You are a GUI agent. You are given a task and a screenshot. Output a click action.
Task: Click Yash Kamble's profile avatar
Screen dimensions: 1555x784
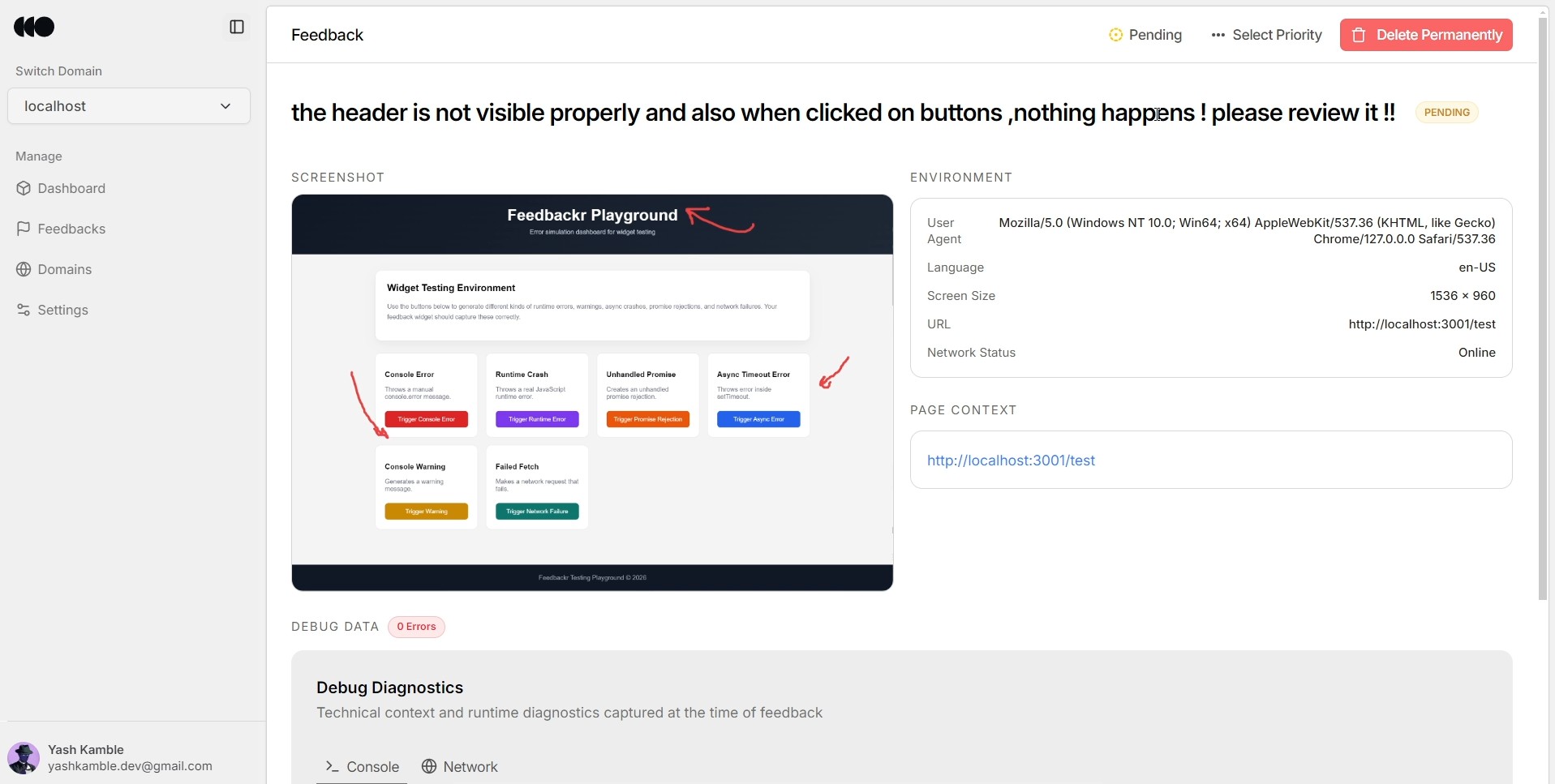[x=24, y=758]
